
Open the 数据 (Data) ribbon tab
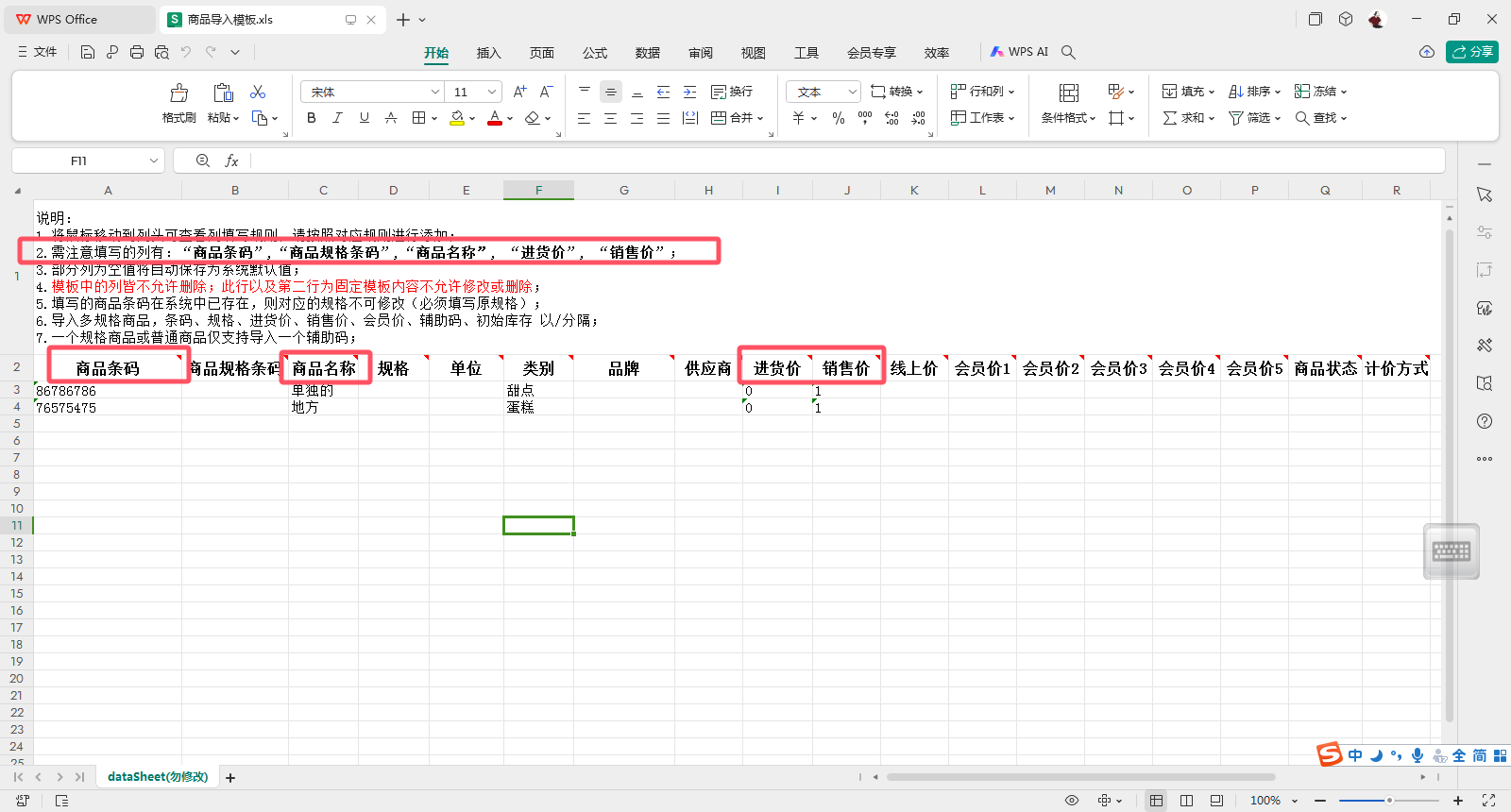point(647,53)
